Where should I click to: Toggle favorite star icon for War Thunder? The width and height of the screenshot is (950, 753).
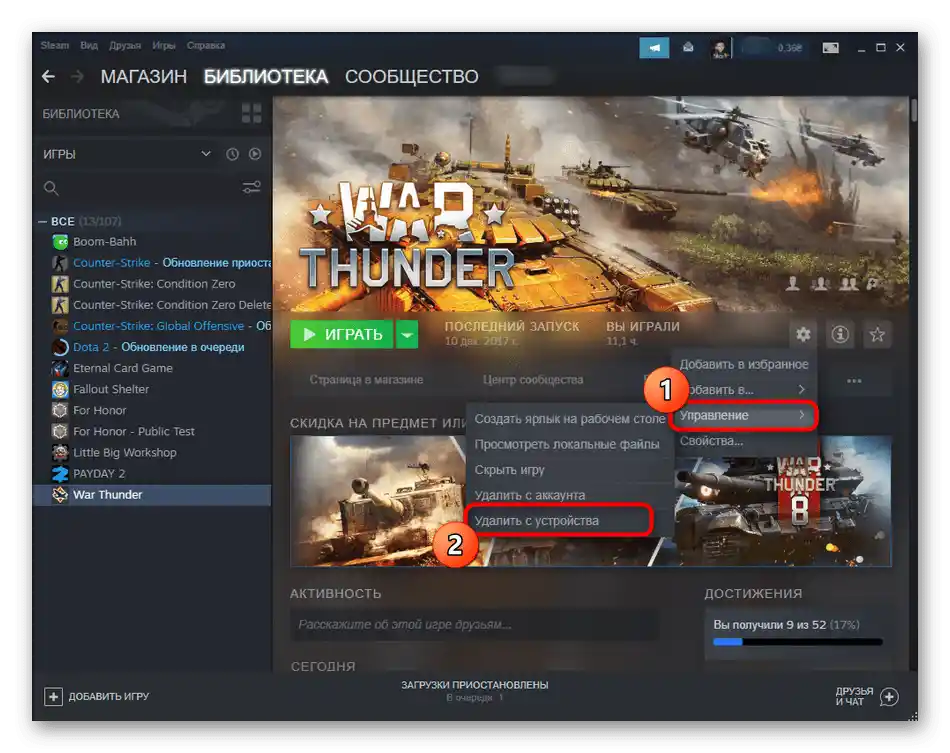tap(877, 334)
